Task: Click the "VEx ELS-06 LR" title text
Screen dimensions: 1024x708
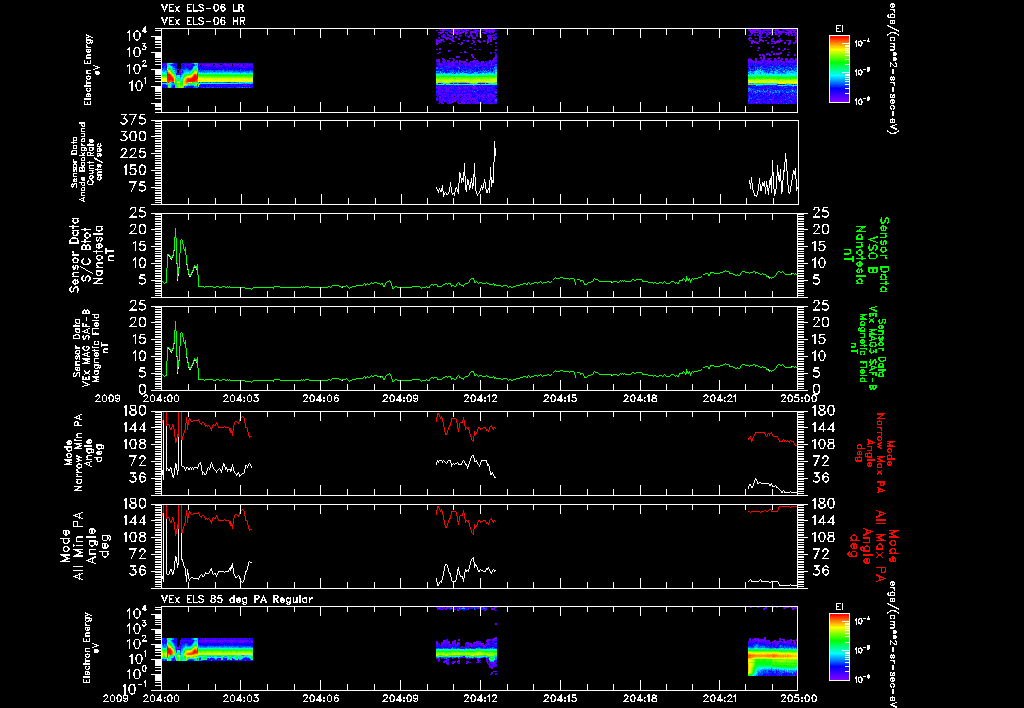Action: (202, 8)
